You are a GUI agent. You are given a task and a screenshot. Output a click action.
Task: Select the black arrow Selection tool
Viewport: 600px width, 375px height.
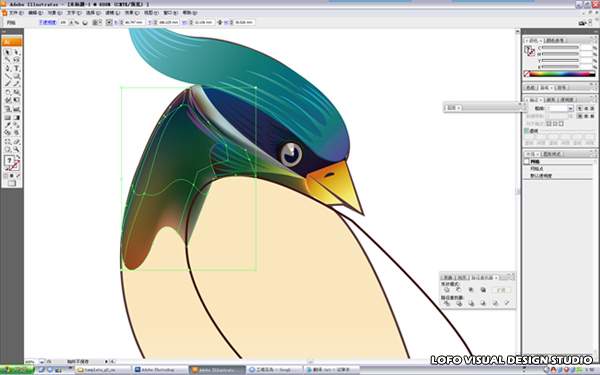tap(8, 52)
